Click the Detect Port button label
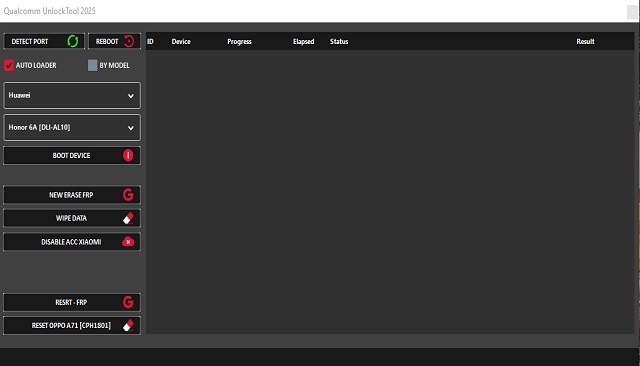Image resolution: width=640 pixels, height=366 pixels. pos(30,42)
